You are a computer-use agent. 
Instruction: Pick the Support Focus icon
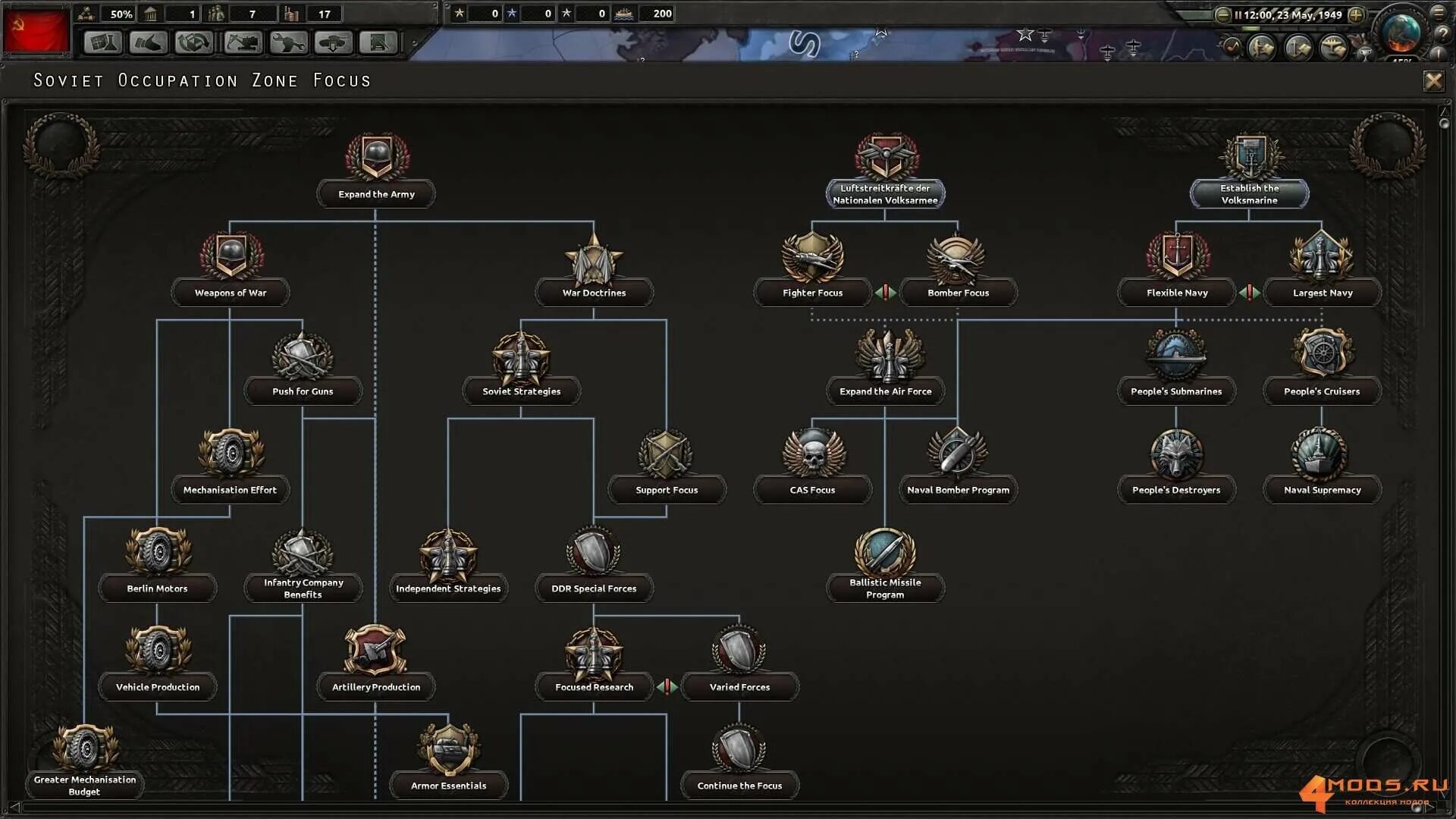(667, 453)
